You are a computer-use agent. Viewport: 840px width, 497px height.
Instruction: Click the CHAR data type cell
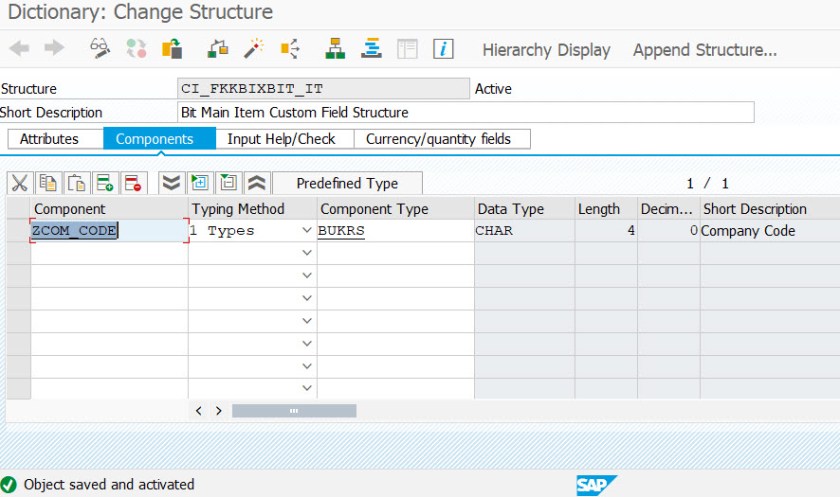524,230
